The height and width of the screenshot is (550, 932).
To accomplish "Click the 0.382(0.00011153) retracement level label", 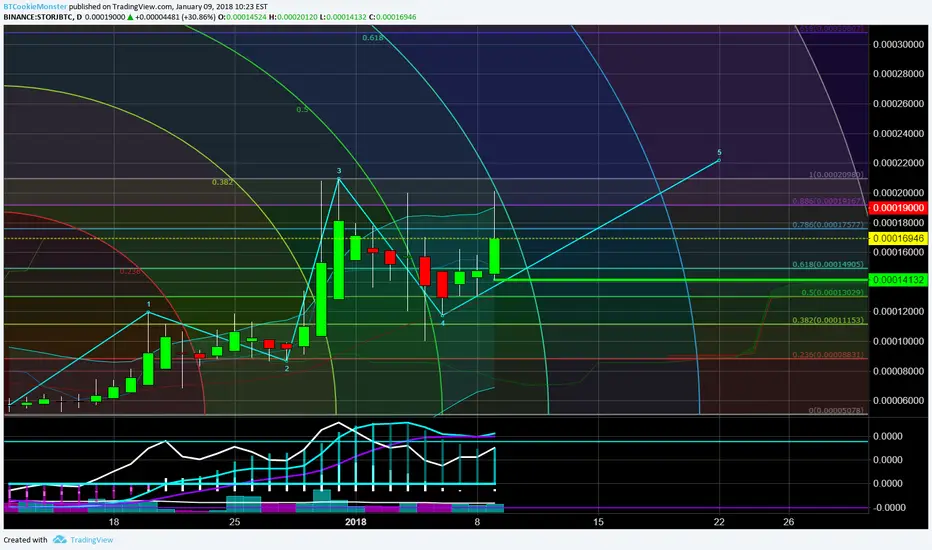I will (828, 320).
